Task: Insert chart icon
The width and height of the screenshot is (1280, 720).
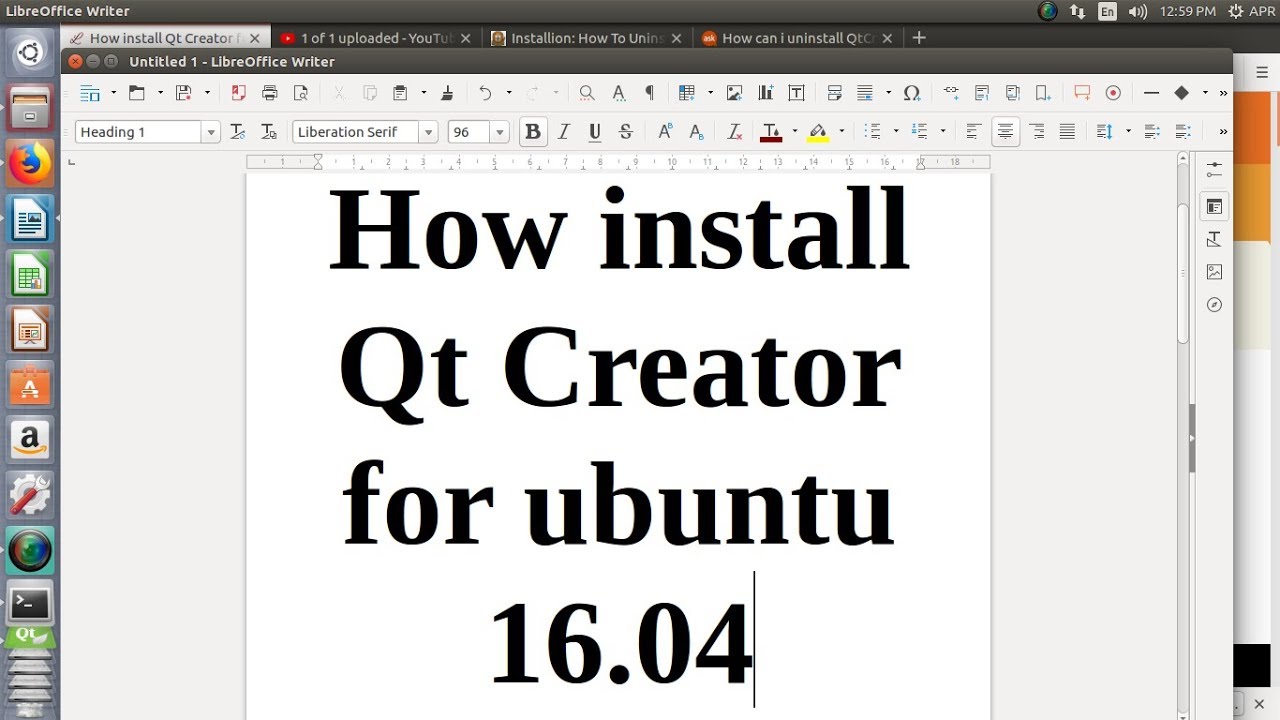Action: coord(765,93)
